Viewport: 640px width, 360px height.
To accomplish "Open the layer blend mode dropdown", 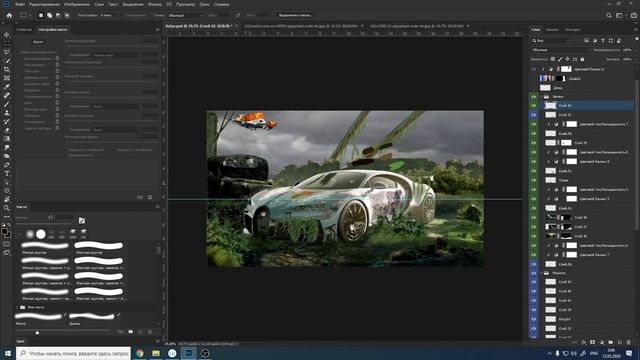I will coord(561,50).
